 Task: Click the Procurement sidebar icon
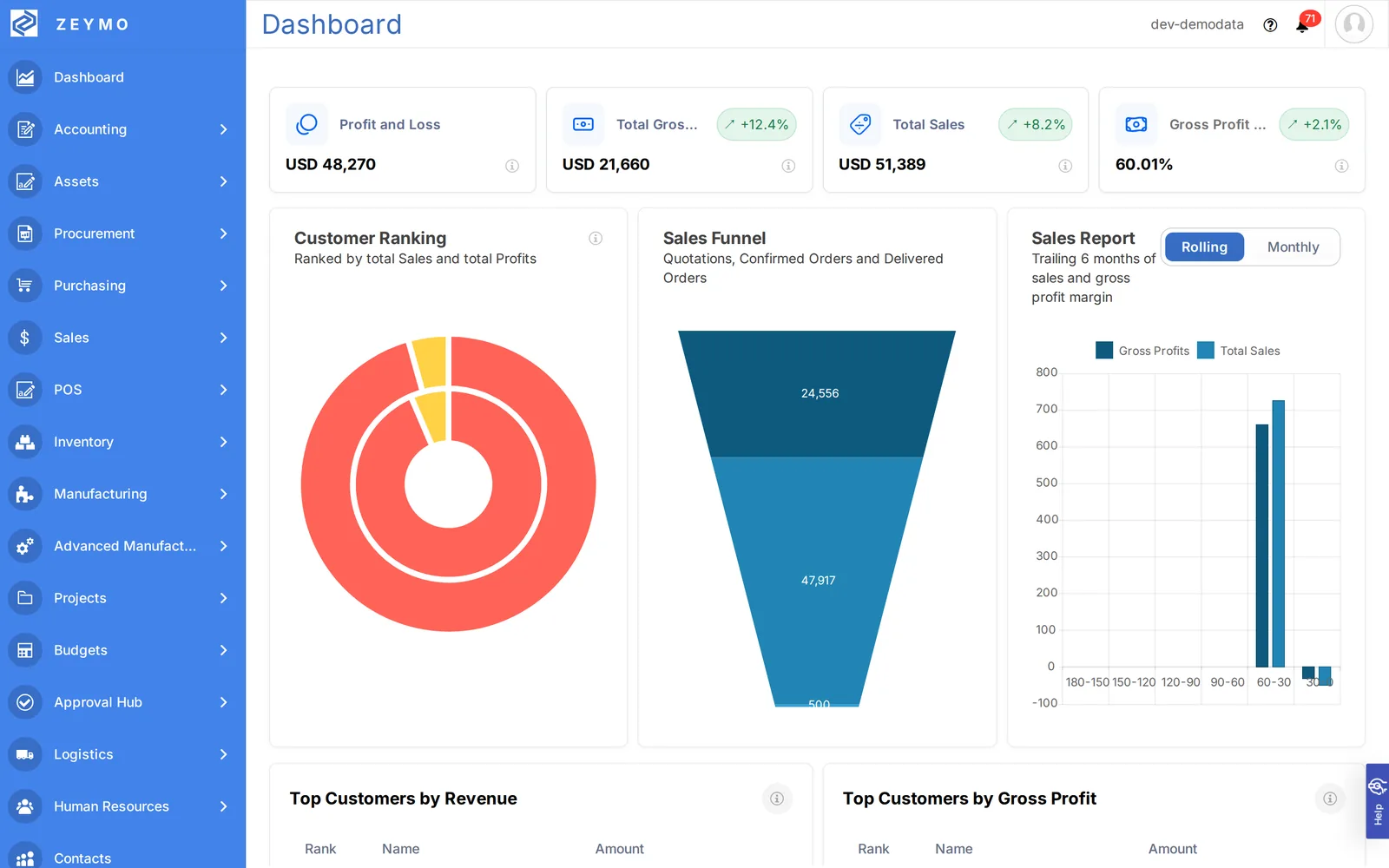coord(25,233)
